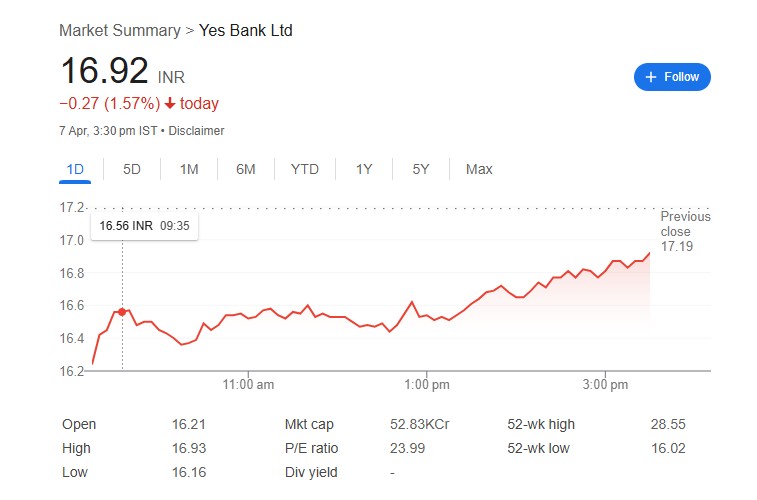The height and width of the screenshot is (500, 757).
Task: Click the 11:00 am axis label
Action: click(249, 385)
